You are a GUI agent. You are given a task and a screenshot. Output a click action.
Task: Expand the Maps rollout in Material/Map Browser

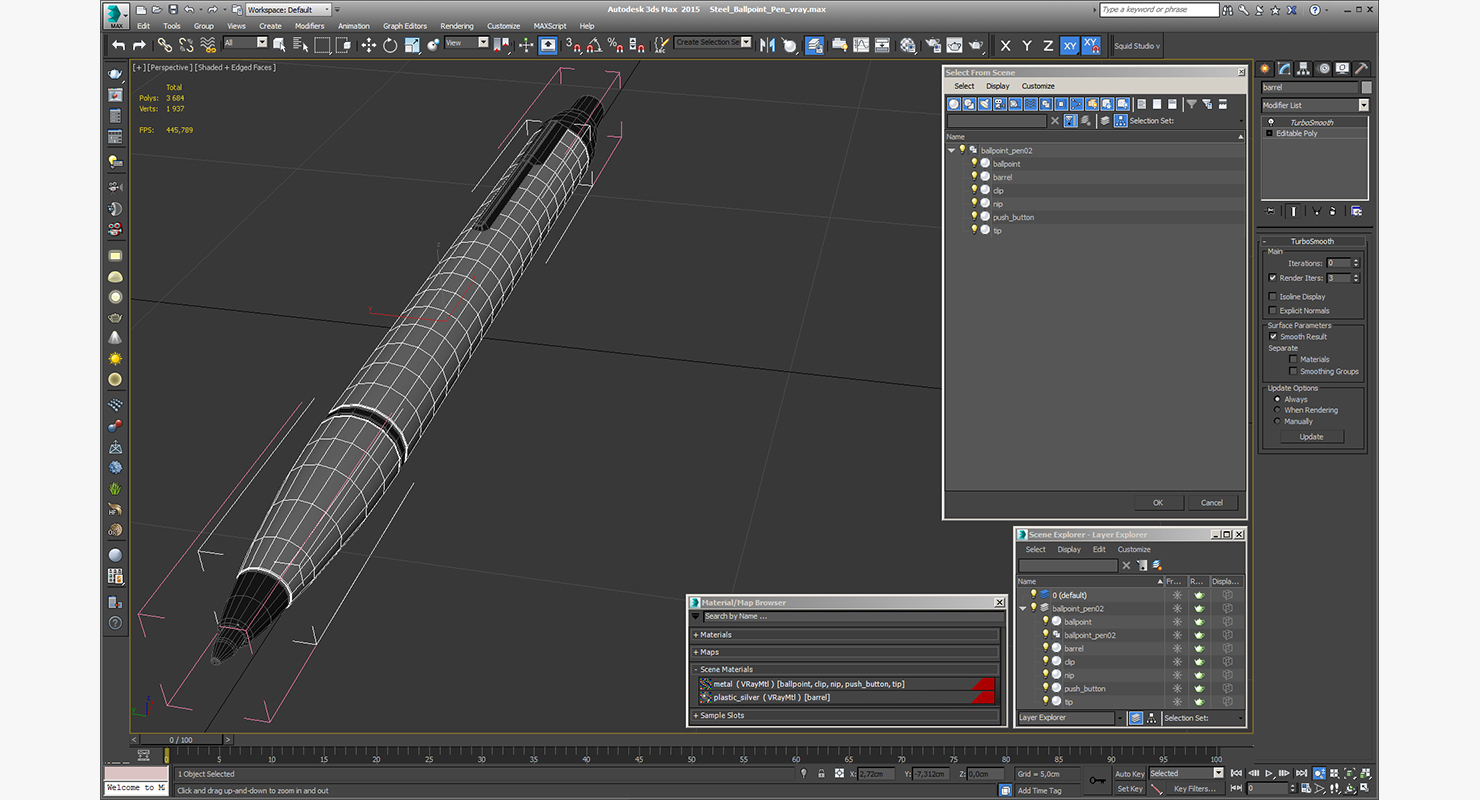845,652
